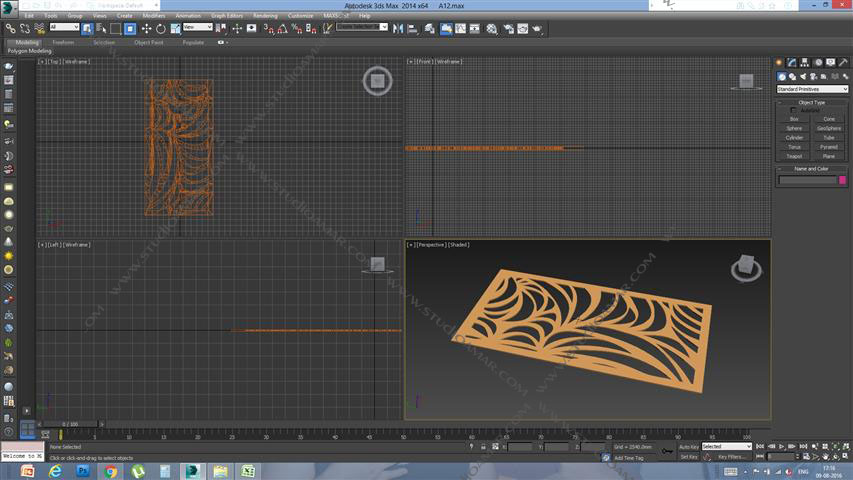
Task: Collapse the Object Type rollout
Action: pyautogui.click(x=811, y=102)
